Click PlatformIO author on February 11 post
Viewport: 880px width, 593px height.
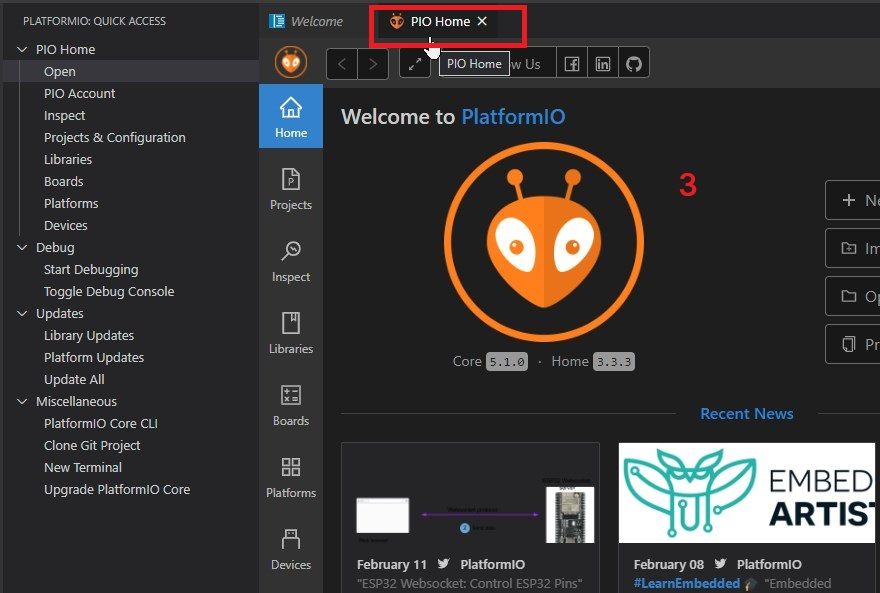[x=492, y=564]
